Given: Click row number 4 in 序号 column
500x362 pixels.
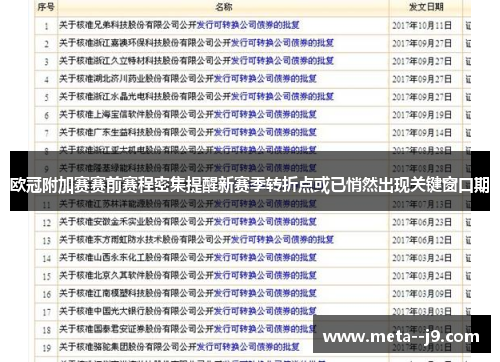Looking at the screenshot, I should 46,80.
